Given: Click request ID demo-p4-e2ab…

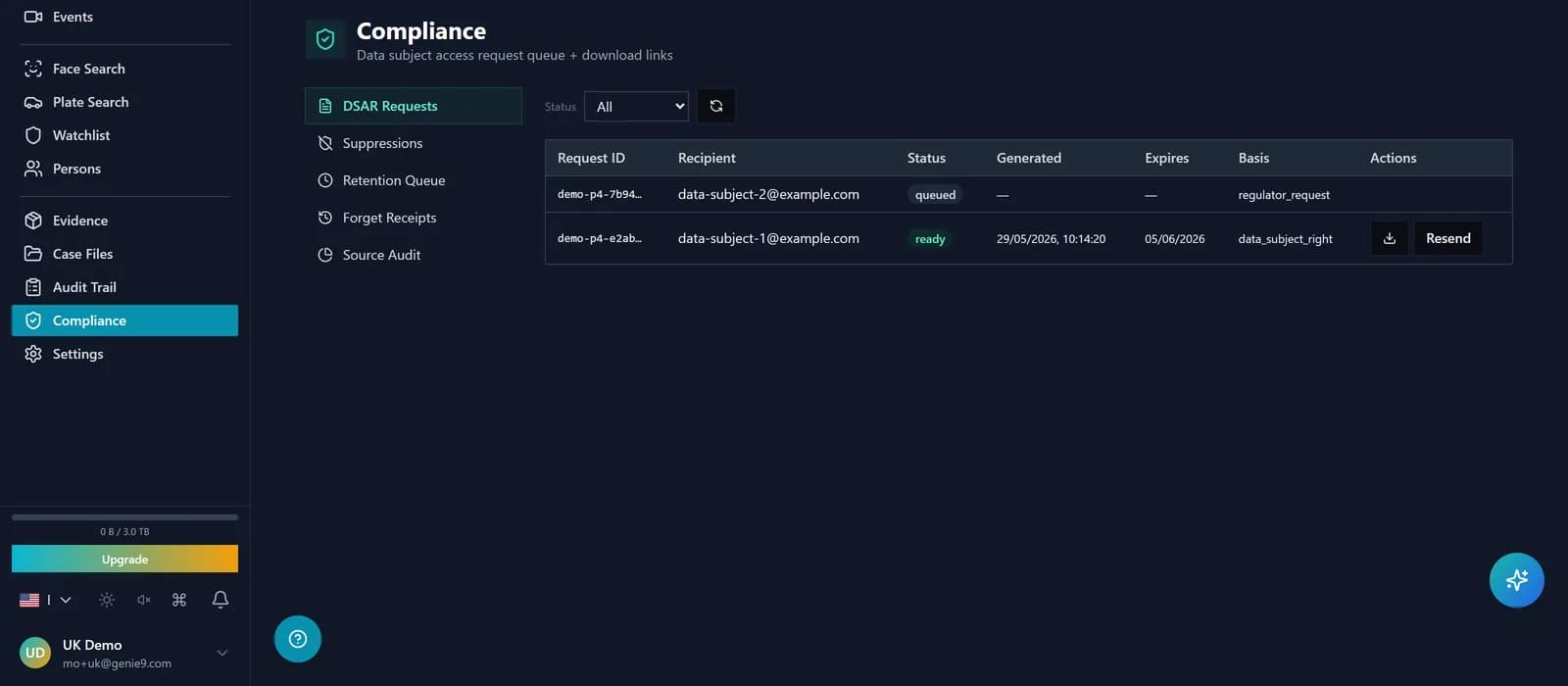Looking at the screenshot, I should [x=600, y=238].
